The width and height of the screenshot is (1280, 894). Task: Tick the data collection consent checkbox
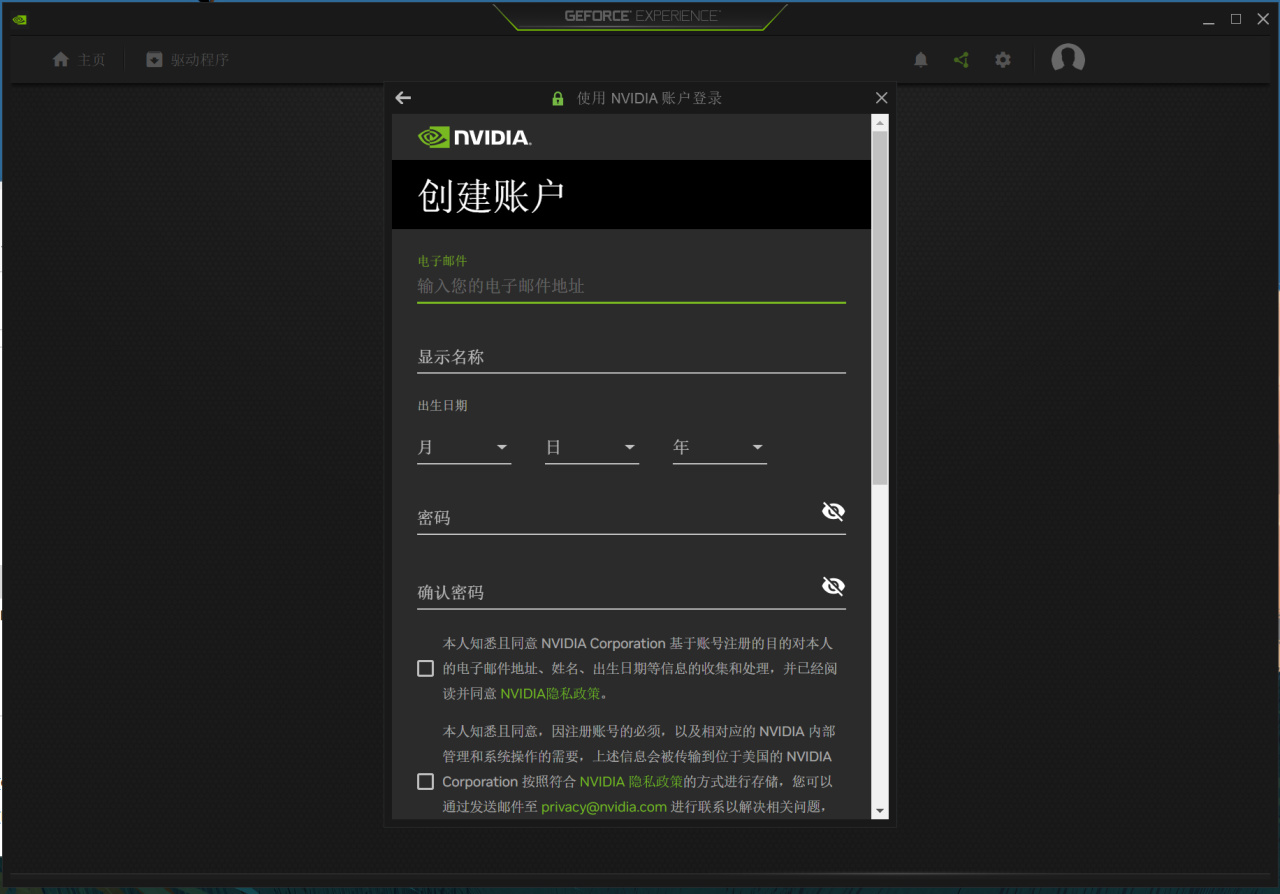[x=426, y=669]
